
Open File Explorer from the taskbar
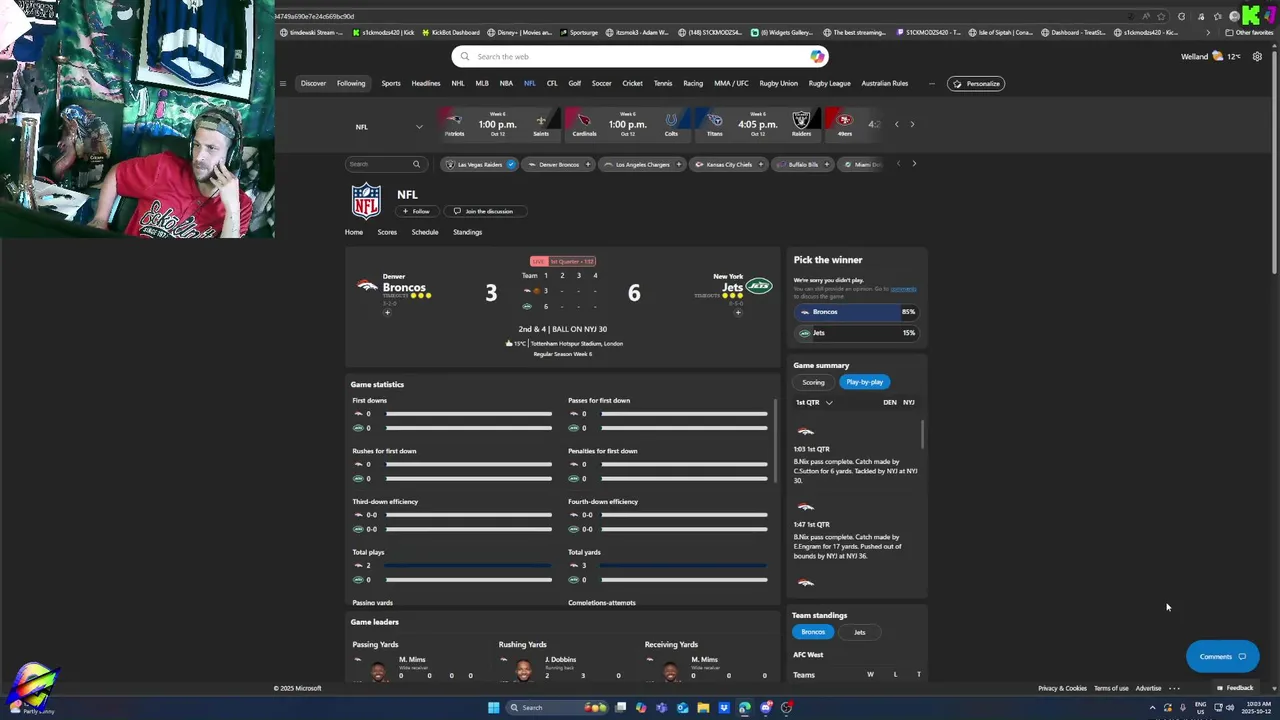[x=703, y=708]
